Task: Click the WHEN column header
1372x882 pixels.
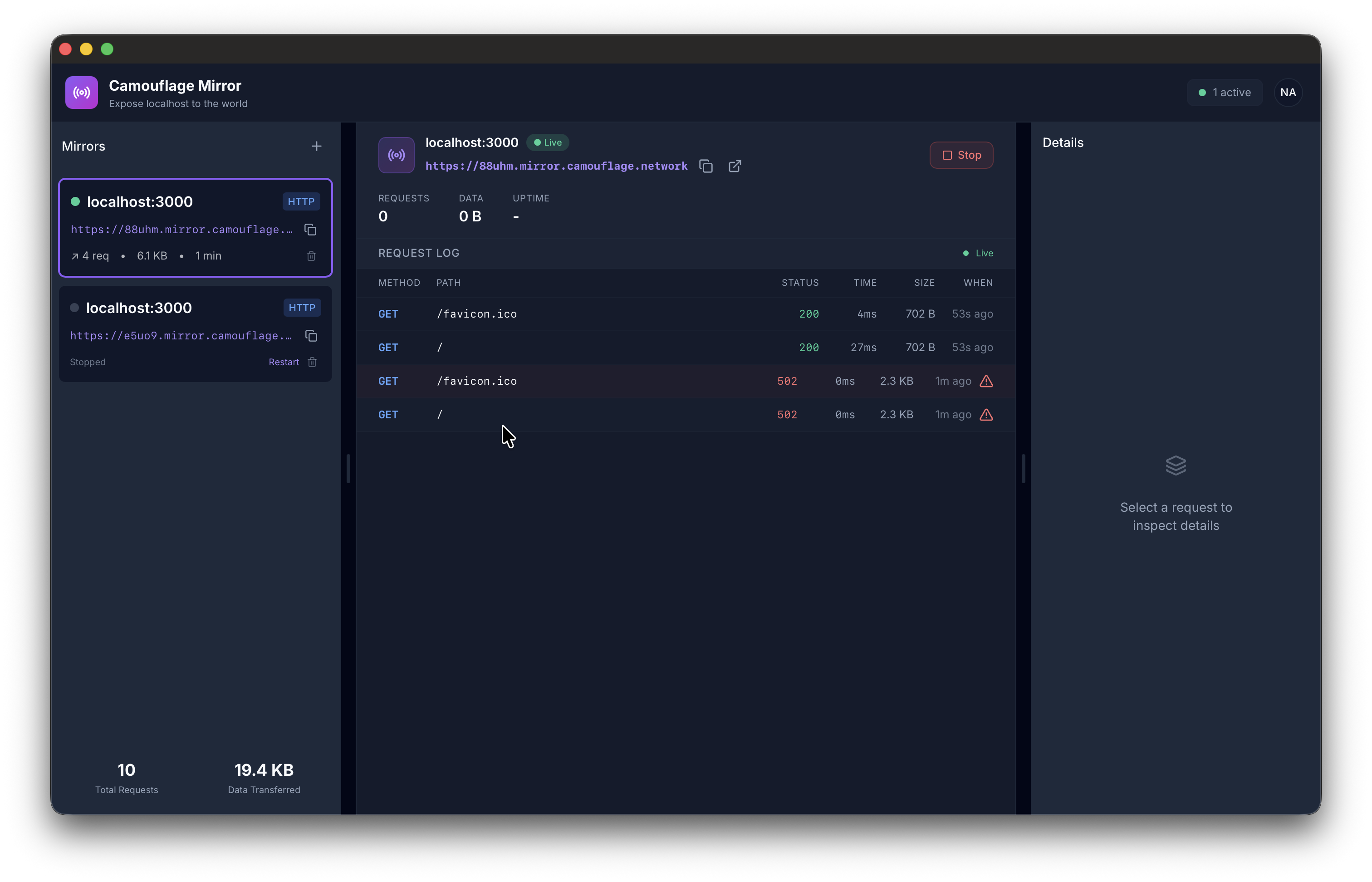Action: tap(978, 283)
